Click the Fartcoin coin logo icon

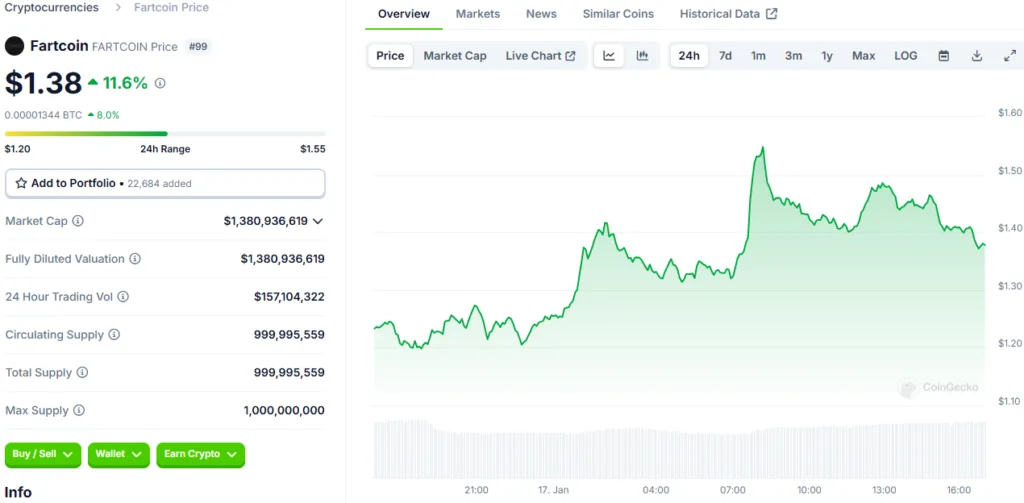(x=14, y=46)
